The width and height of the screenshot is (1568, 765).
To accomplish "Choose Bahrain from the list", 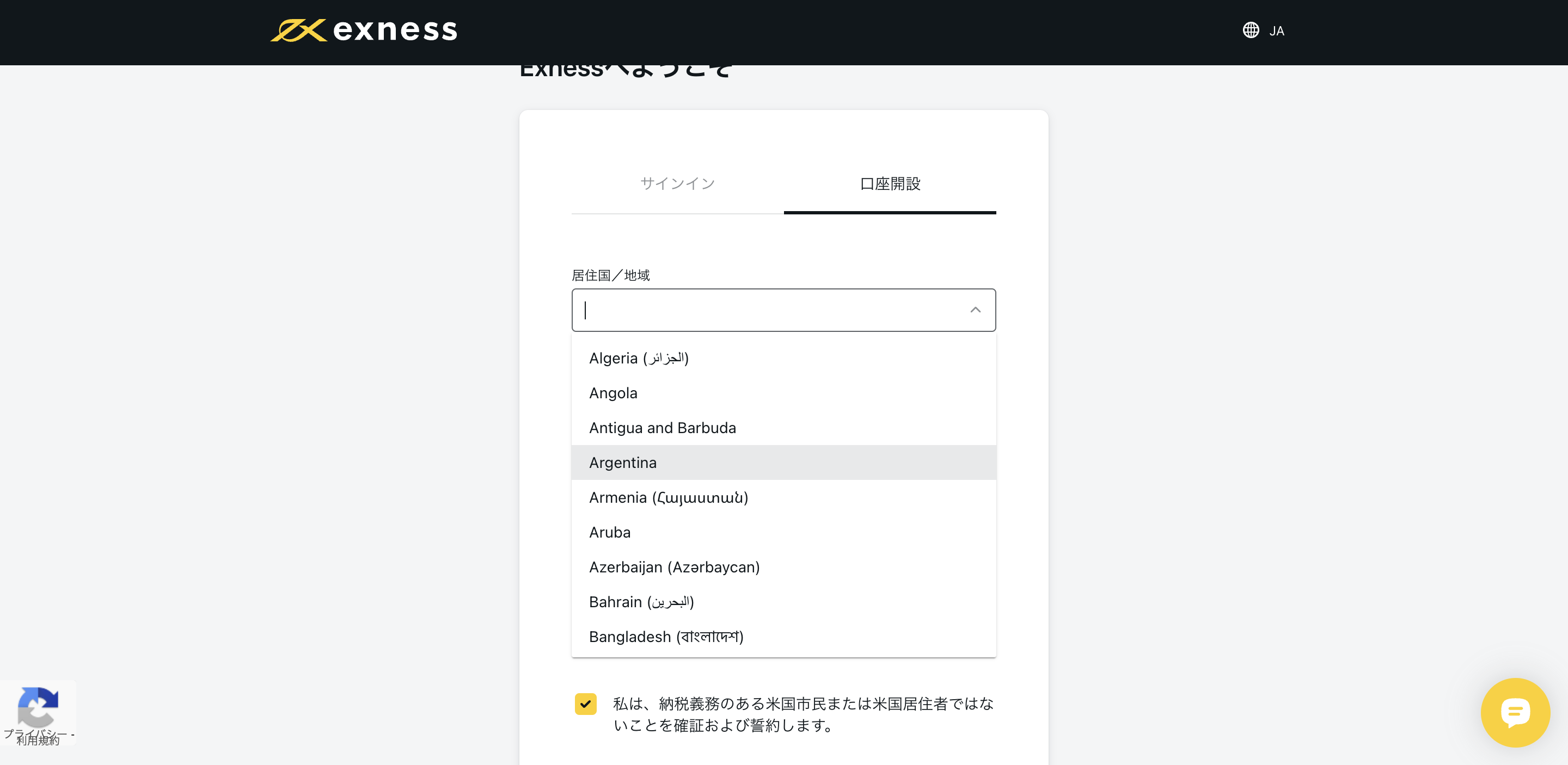I will (641, 602).
